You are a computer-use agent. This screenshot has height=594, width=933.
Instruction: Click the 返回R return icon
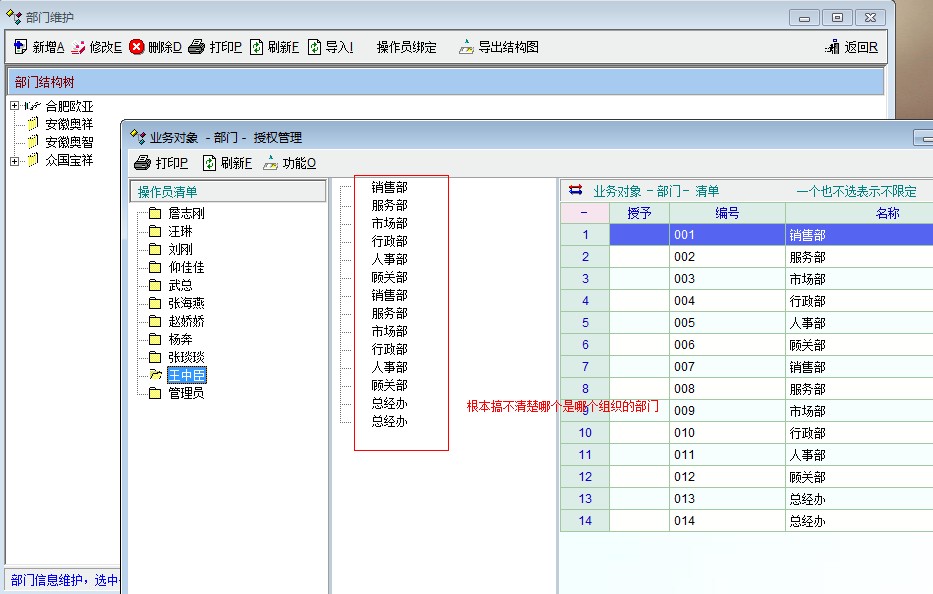coord(832,47)
